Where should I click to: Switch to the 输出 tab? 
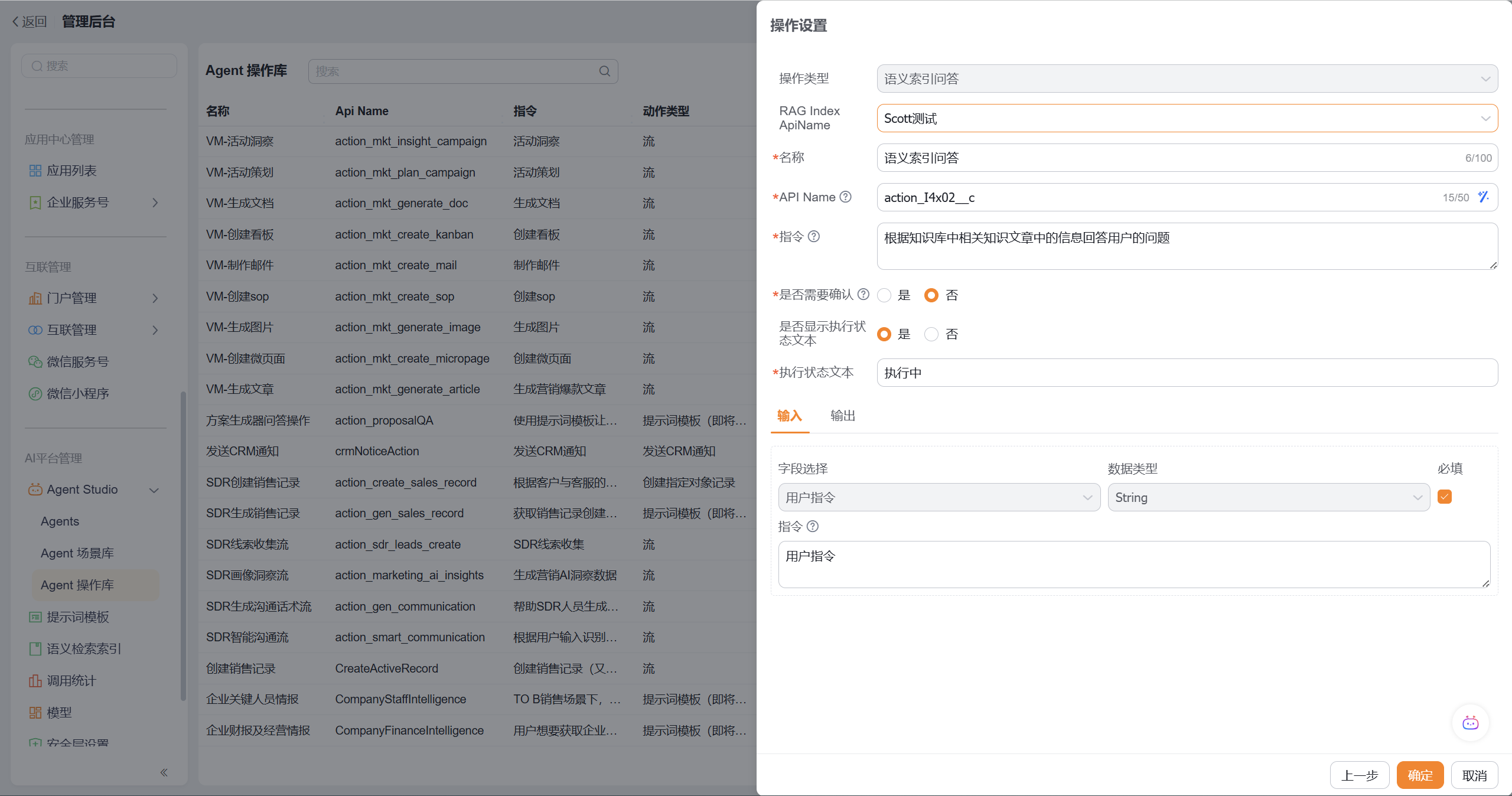[x=842, y=416]
